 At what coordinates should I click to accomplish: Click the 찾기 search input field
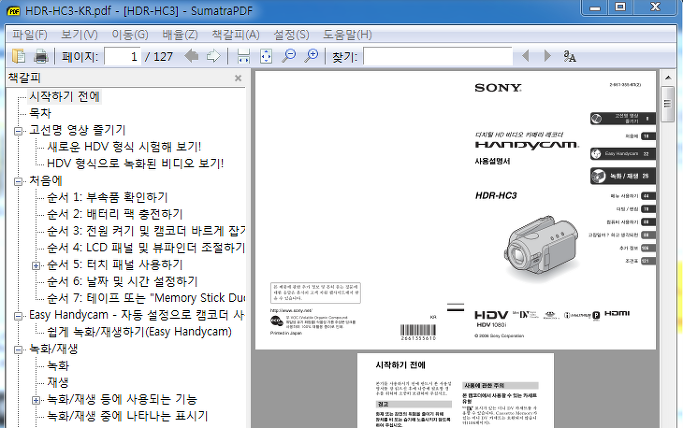coord(437,56)
